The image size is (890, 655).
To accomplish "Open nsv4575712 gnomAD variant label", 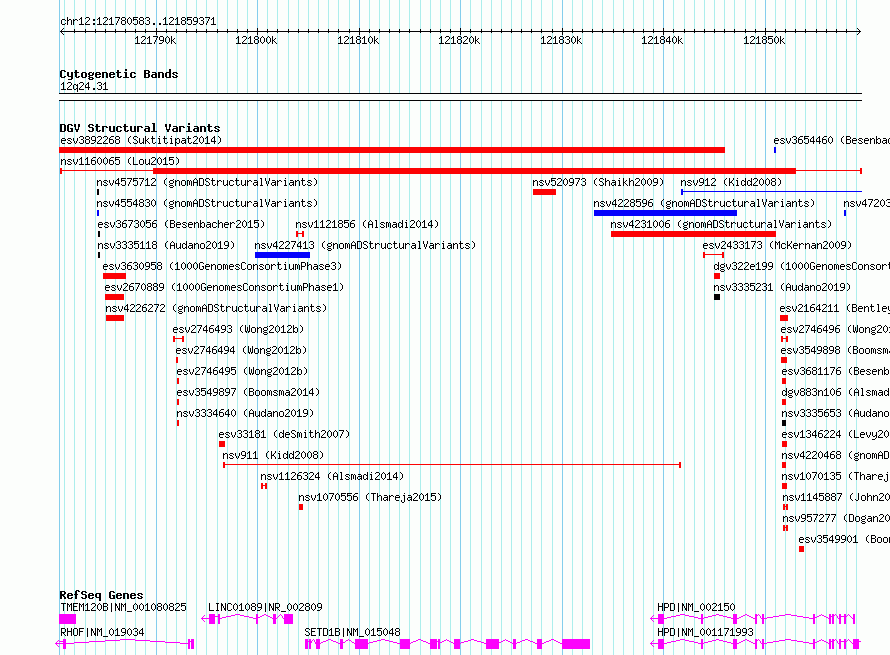I will pyautogui.click(x=207, y=182).
